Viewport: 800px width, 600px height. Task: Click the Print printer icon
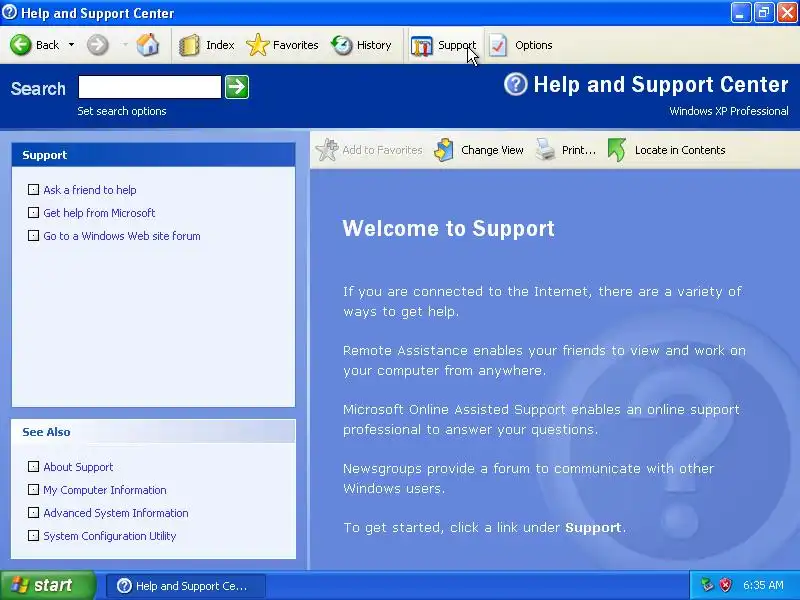click(x=545, y=150)
